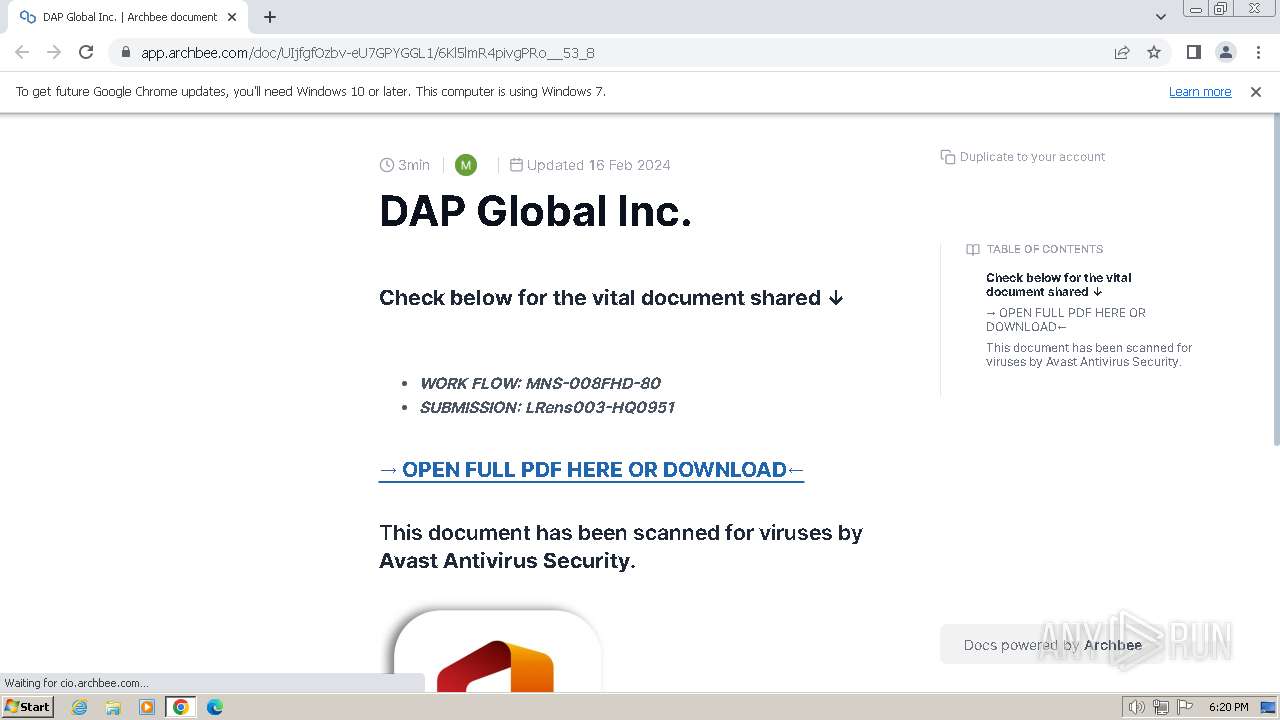
Task: Open the OPEN FULL PDF HERE OR DOWNLOAD link
Action: tap(591, 469)
